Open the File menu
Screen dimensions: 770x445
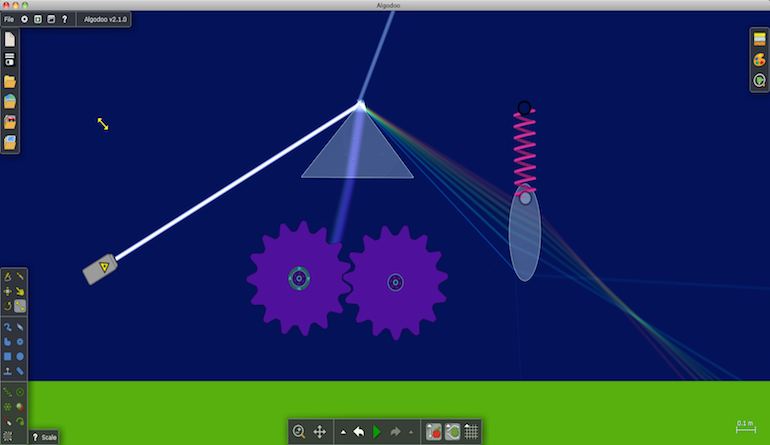pos(9,19)
